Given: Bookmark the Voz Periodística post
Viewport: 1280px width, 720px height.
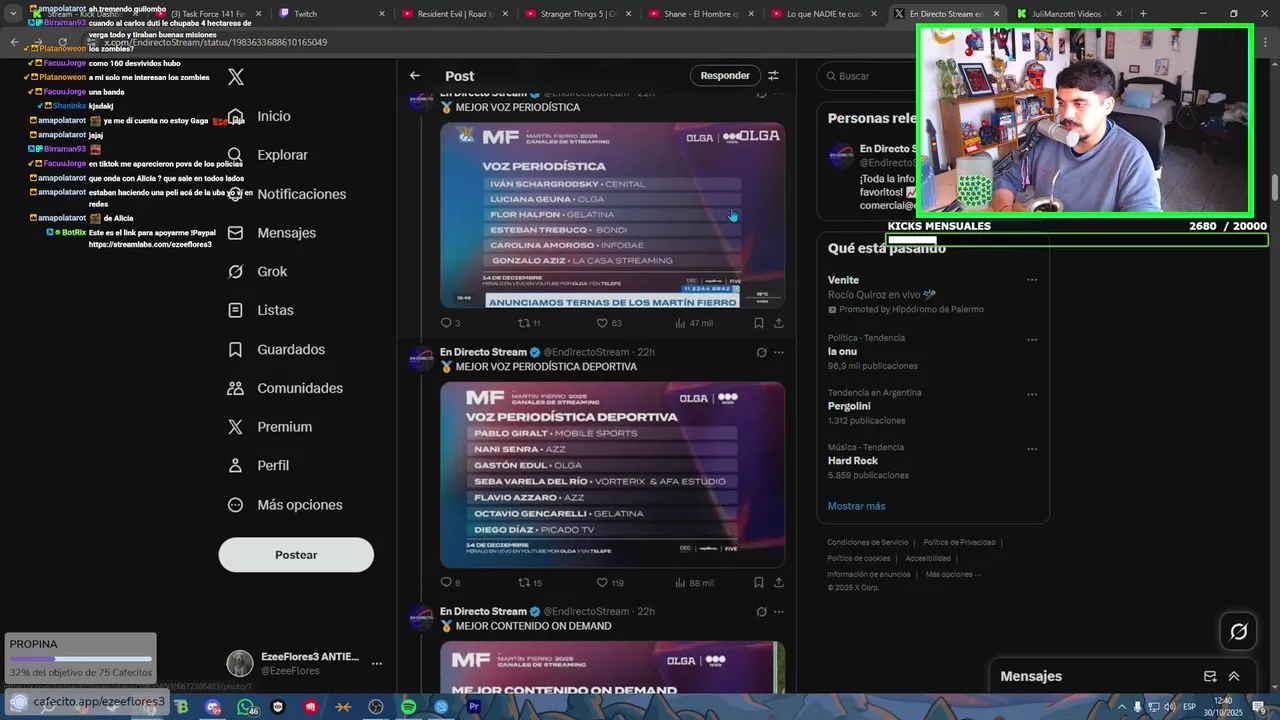Looking at the screenshot, I should click(759, 323).
